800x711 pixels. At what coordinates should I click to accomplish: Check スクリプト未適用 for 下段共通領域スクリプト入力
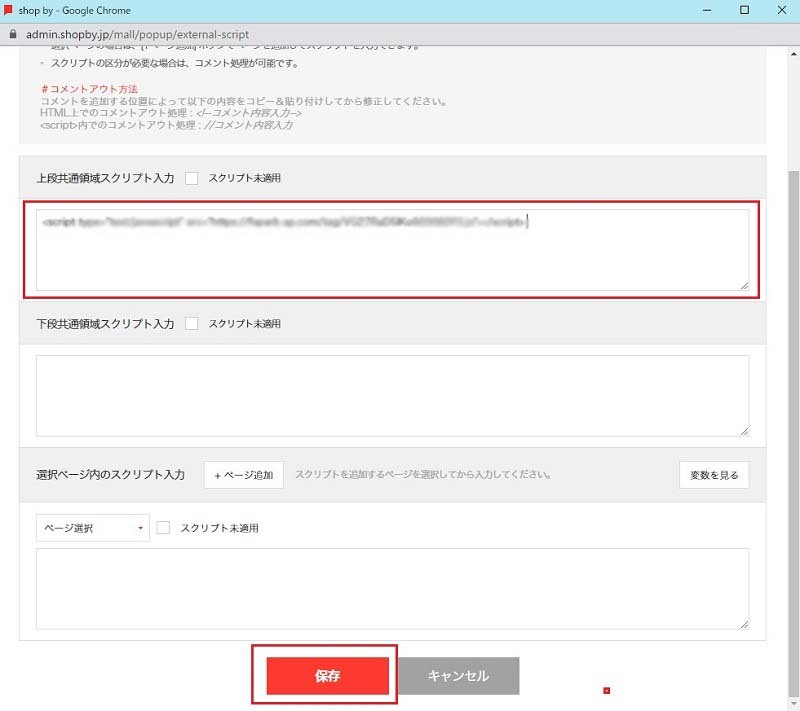click(191, 323)
